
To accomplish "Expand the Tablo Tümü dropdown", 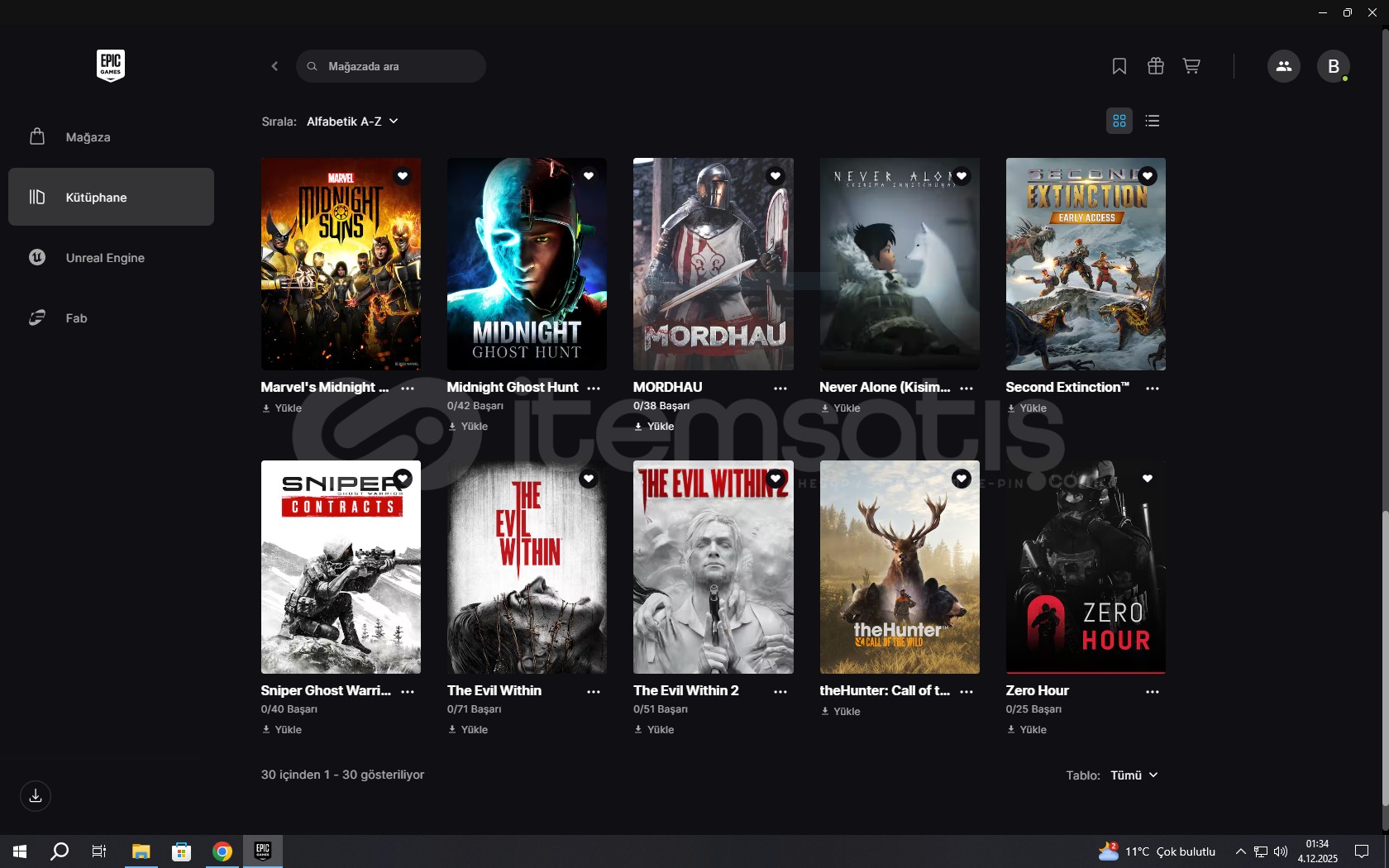I will pos(1134,775).
